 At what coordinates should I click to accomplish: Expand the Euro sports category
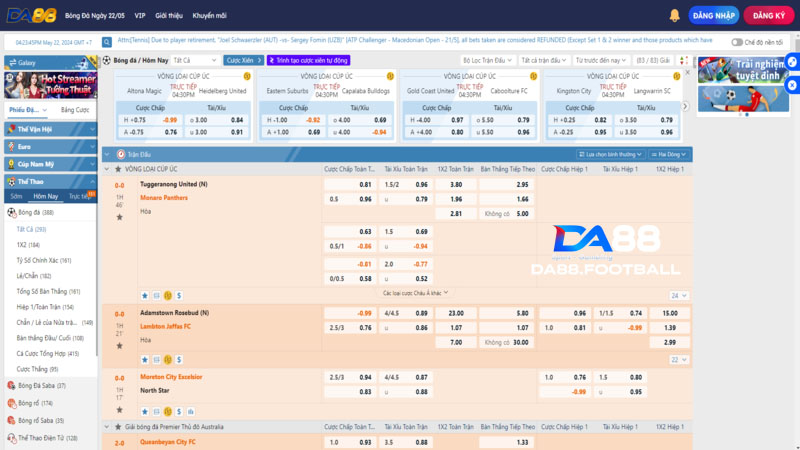coord(50,146)
